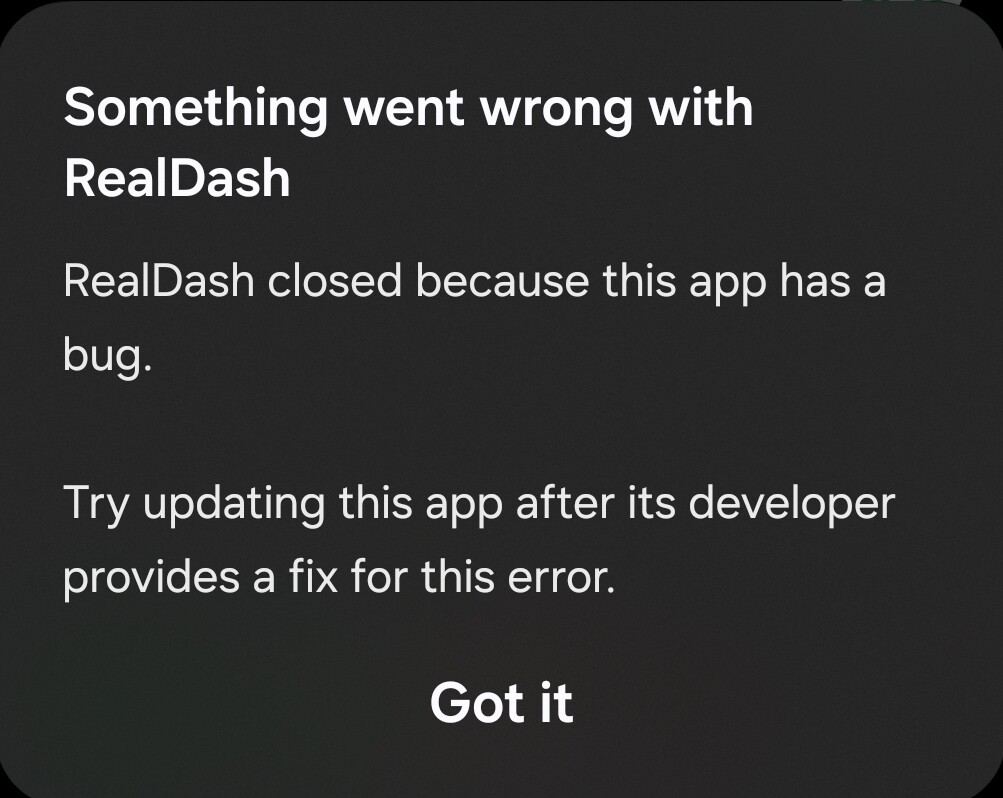
Task: Dismiss the crash dialog with Got it
Action: 502,703
